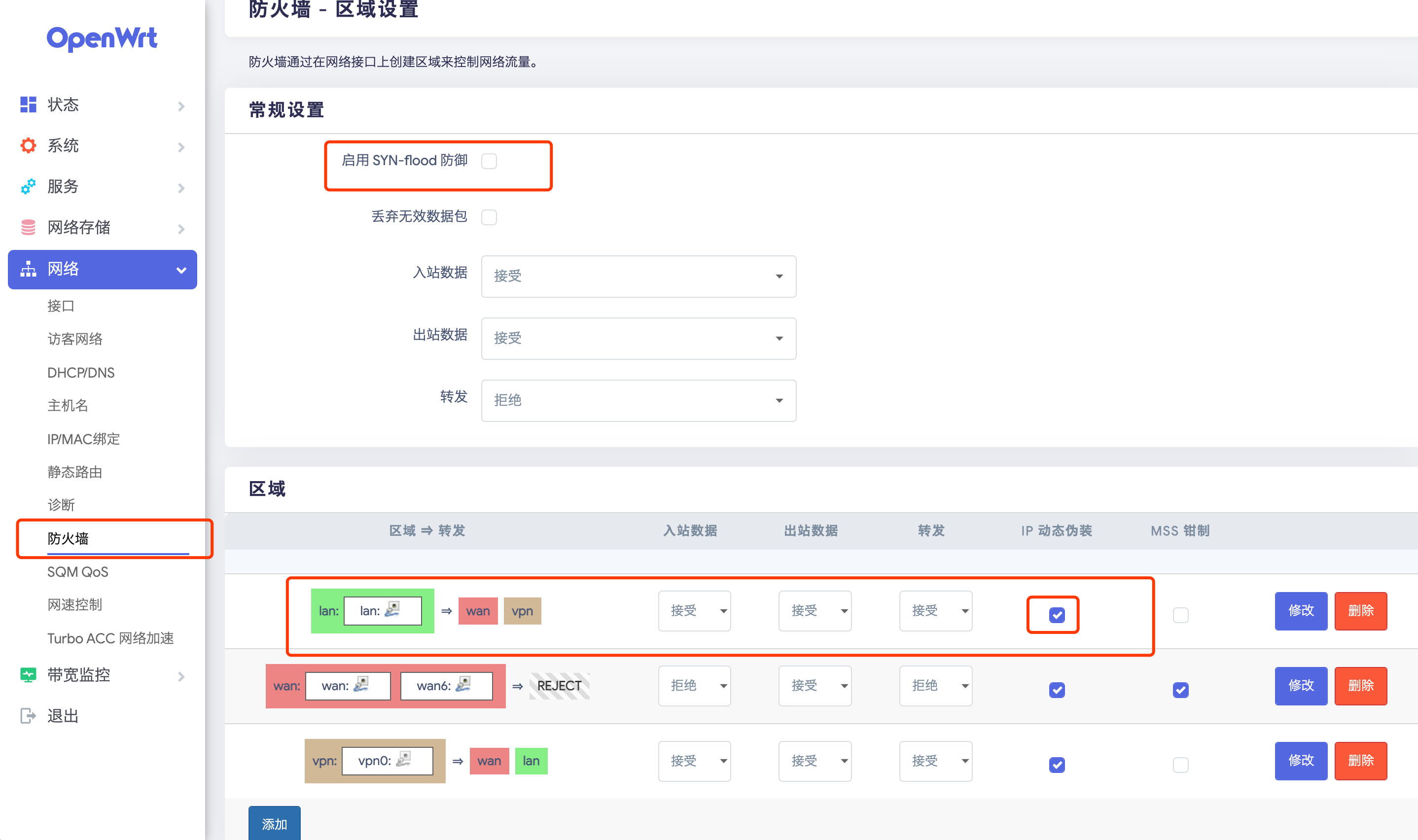Open the wan zone inbound dropdown

click(x=694, y=686)
